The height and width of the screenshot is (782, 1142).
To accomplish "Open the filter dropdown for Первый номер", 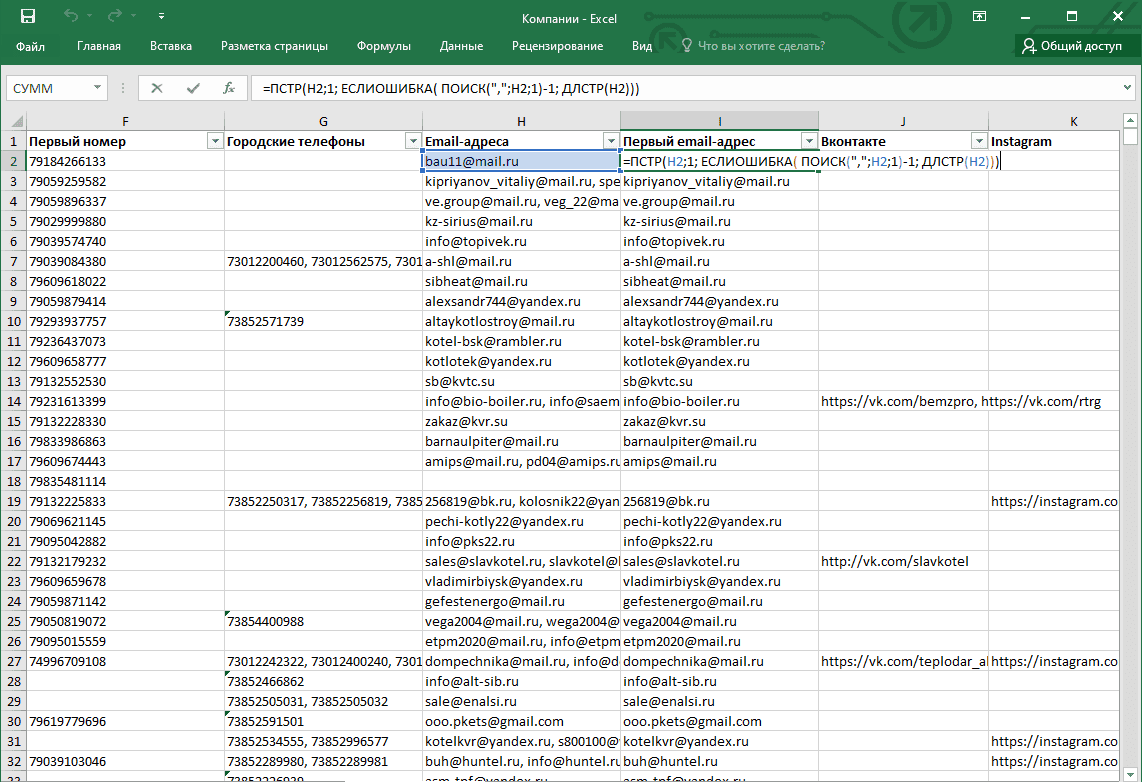I will [x=215, y=141].
